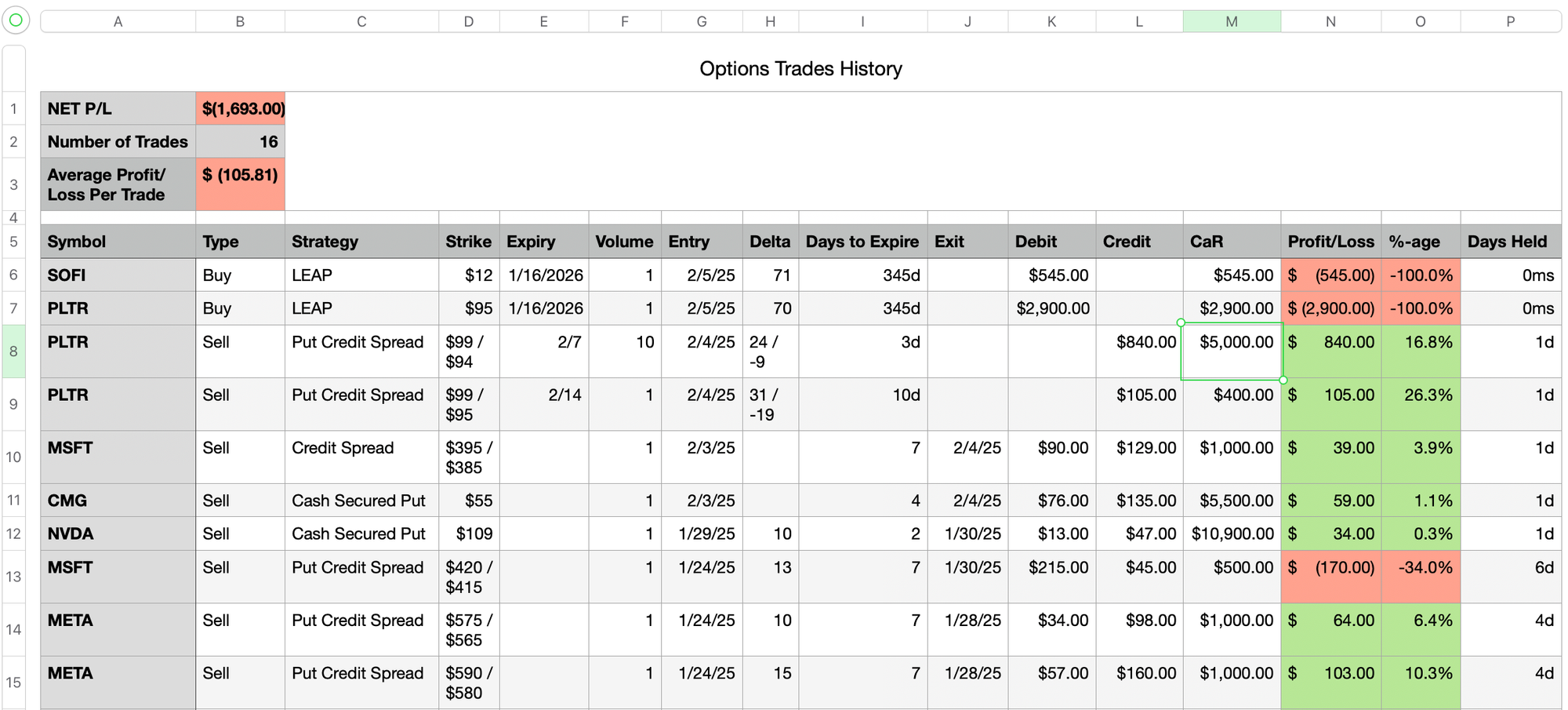Click the Symbol column heading cell
The width and height of the screenshot is (1568, 710).
(x=118, y=242)
